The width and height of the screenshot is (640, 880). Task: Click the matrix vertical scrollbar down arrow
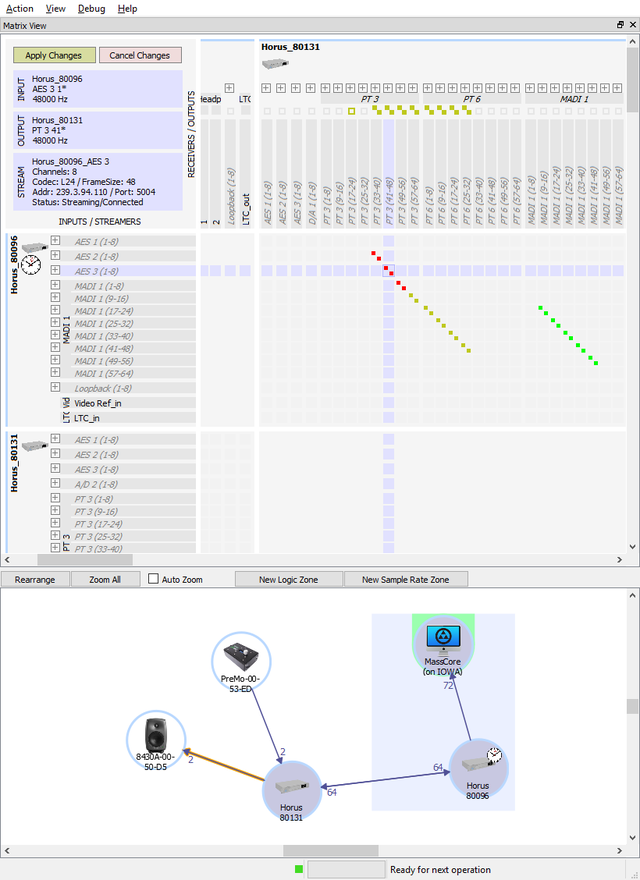pos(633,547)
